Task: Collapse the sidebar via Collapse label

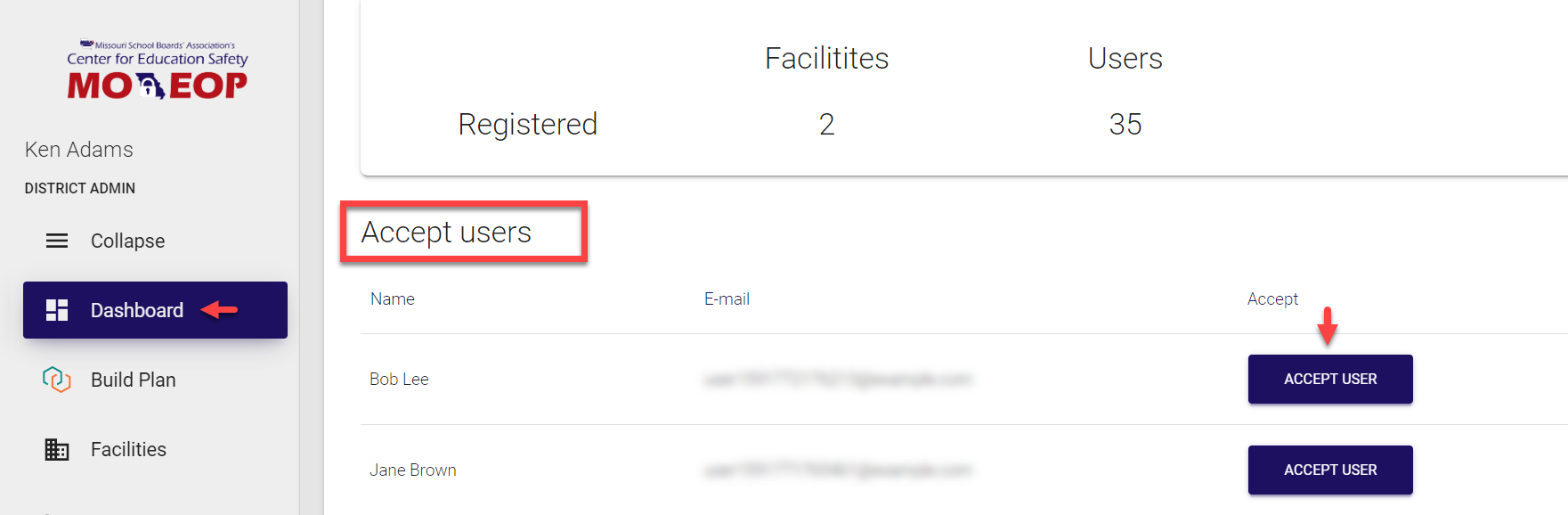Action: point(127,241)
